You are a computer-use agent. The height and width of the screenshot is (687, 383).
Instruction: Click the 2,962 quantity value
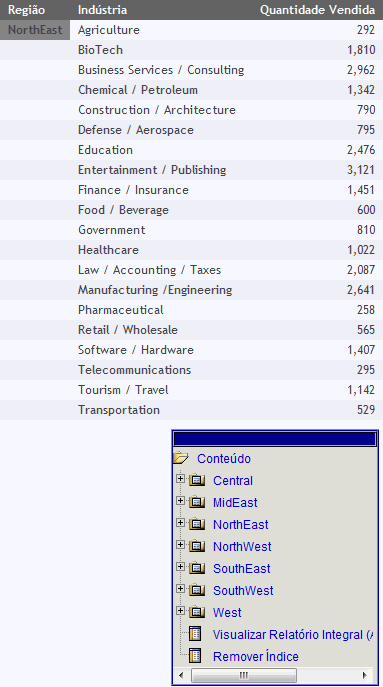pos(361,70)
